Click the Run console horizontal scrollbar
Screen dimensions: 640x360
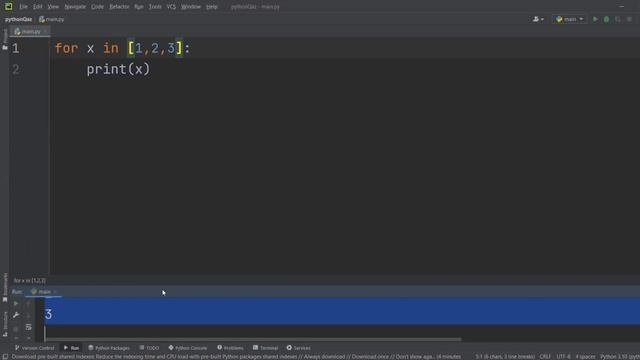tap(253, 339)
